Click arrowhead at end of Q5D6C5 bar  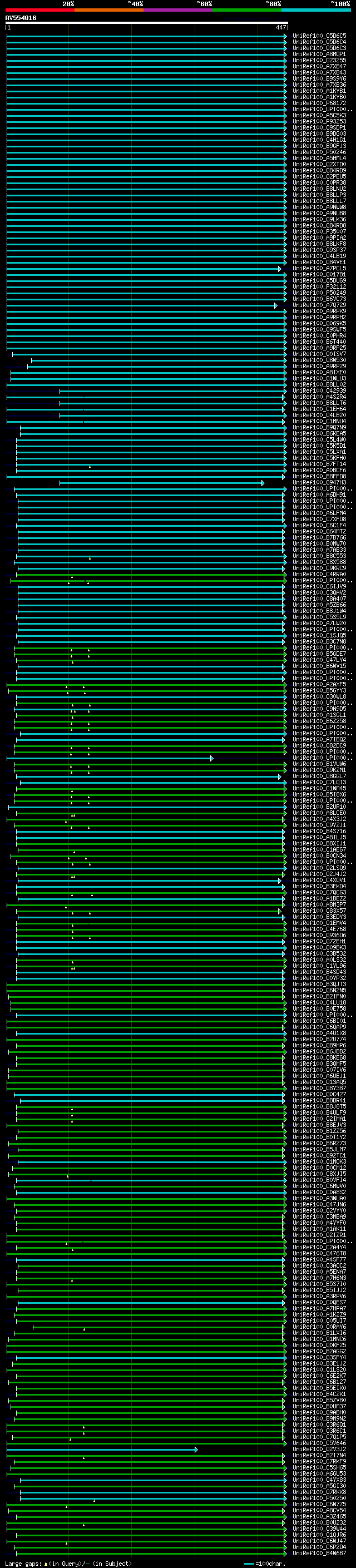pyautogui.click(x=285, y=37)
